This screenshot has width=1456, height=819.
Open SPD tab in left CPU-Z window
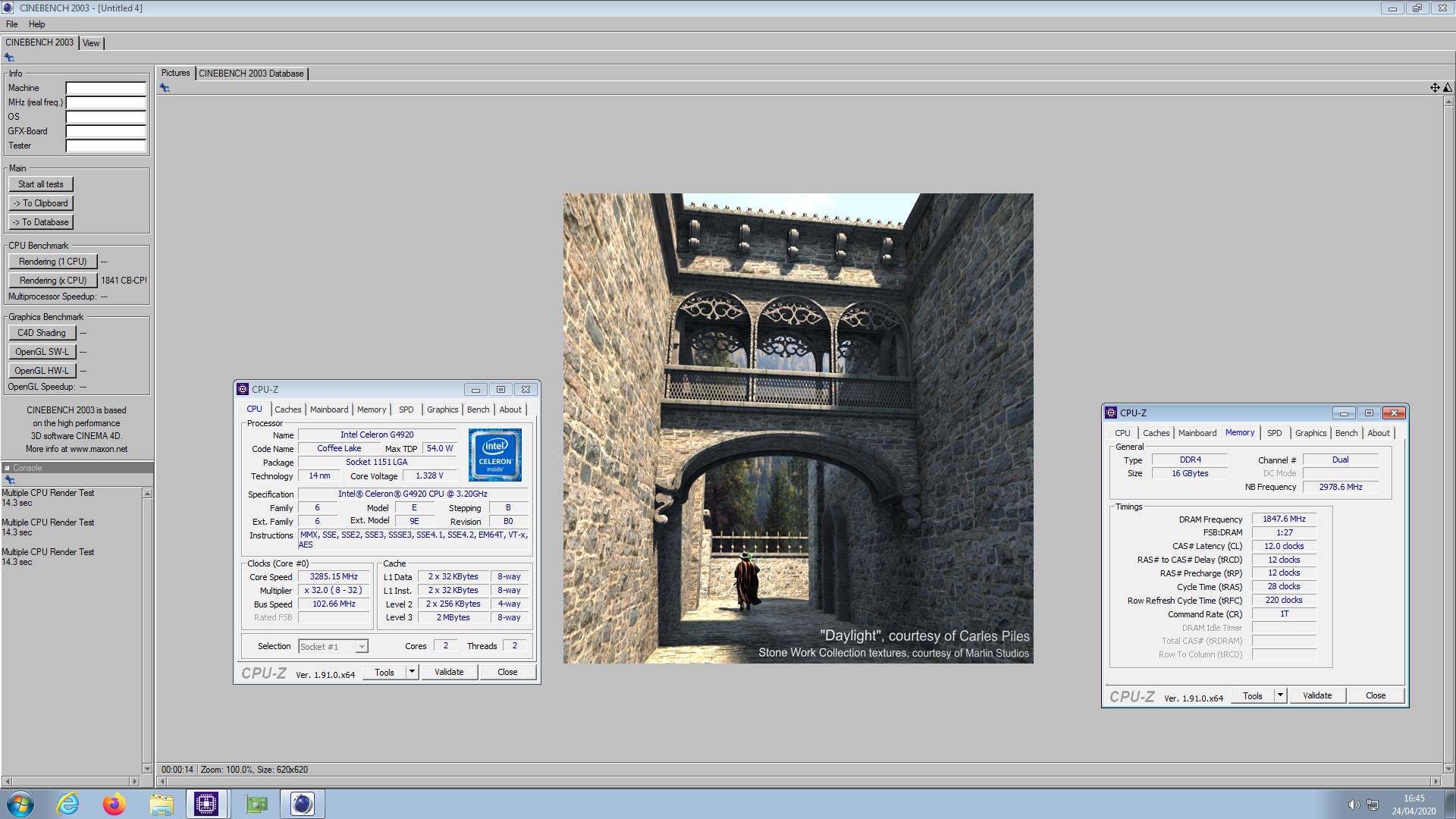click(406, 409)
